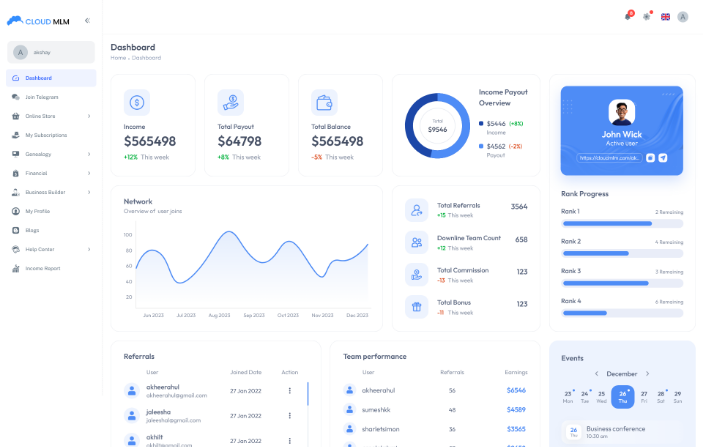Click the $565498 Income value
This screenshot has width=703, height=447.
click(x=150, y=141)
